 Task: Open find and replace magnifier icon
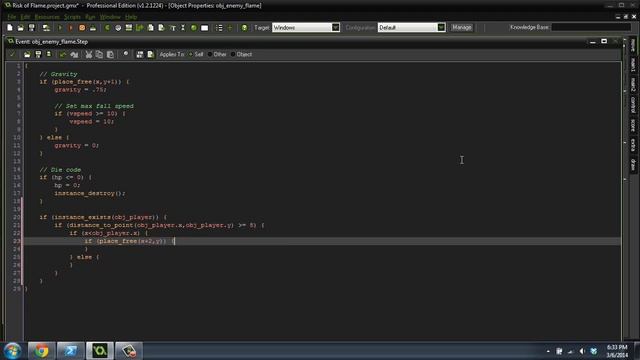[x=126, y=54]
